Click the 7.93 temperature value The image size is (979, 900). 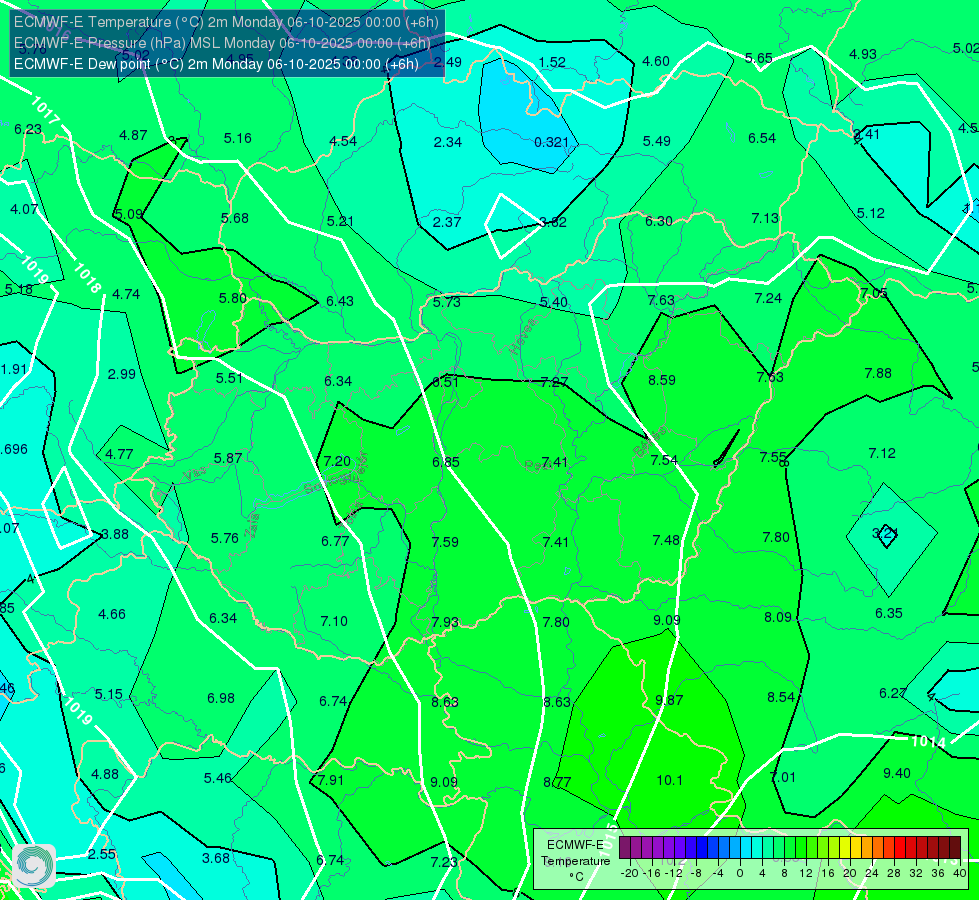coord(445,622)
